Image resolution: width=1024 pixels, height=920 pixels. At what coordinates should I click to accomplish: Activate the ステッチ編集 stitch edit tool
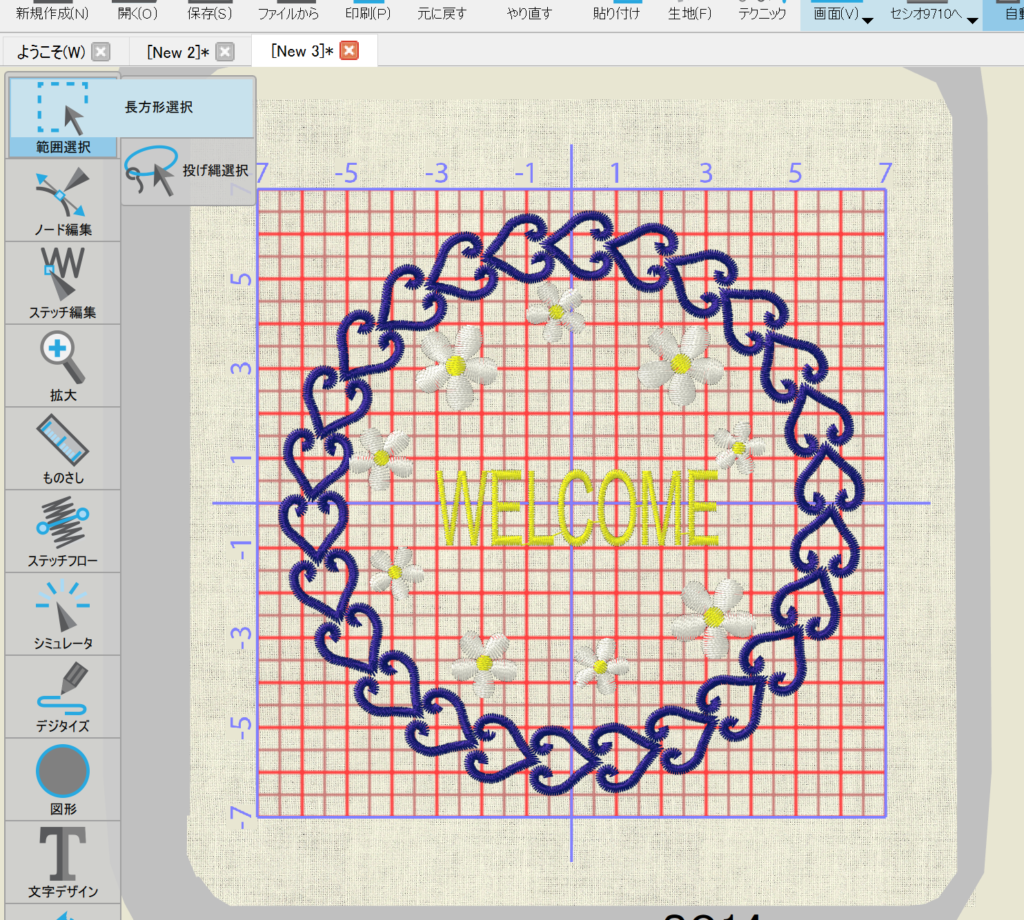[x=61, y=284]
